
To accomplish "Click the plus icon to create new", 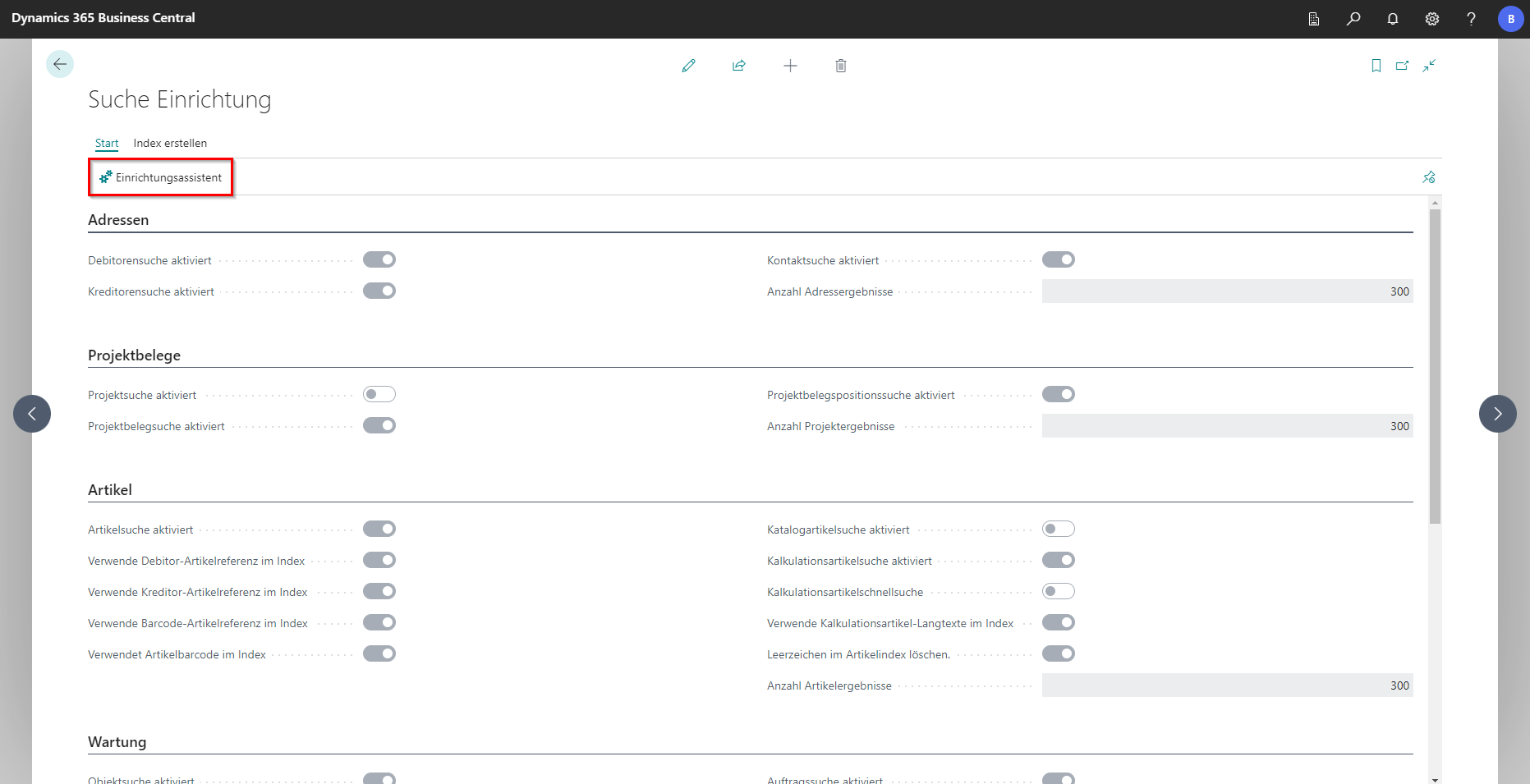I will click(x=790, y=66).
